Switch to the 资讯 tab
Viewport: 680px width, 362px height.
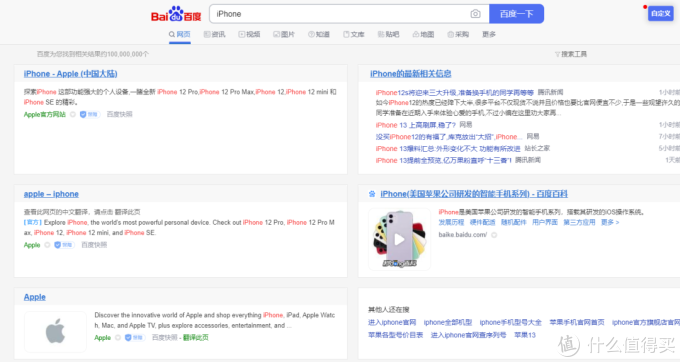pos(214,34)
